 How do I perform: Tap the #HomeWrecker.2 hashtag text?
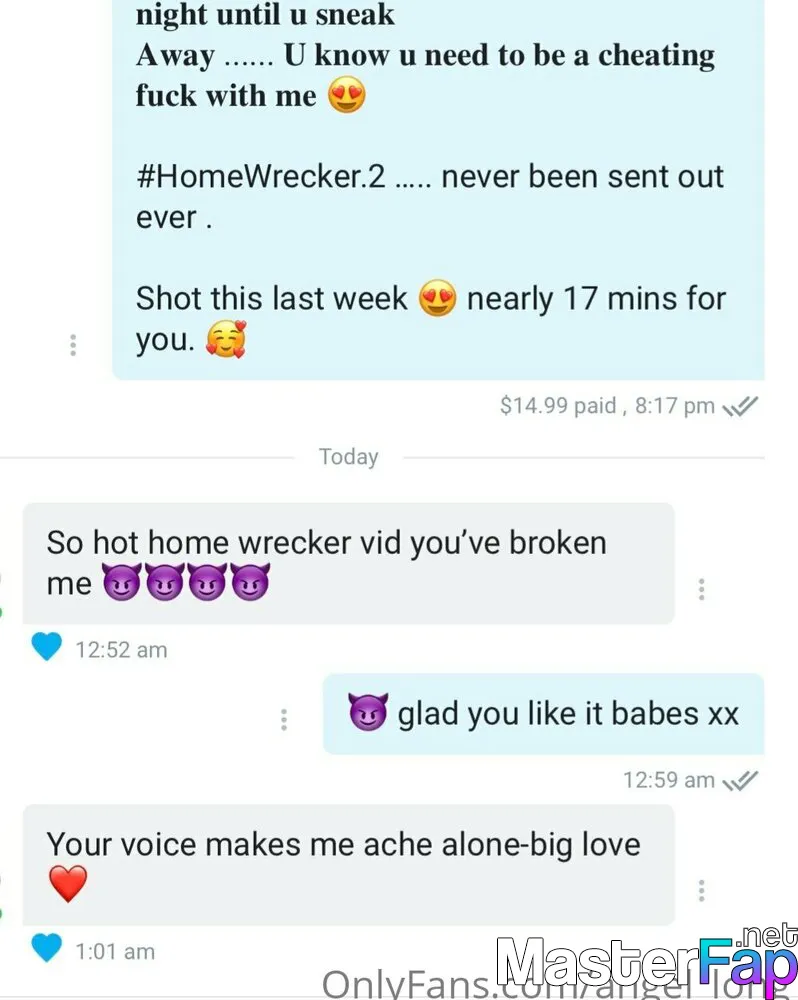click(261, 177)
